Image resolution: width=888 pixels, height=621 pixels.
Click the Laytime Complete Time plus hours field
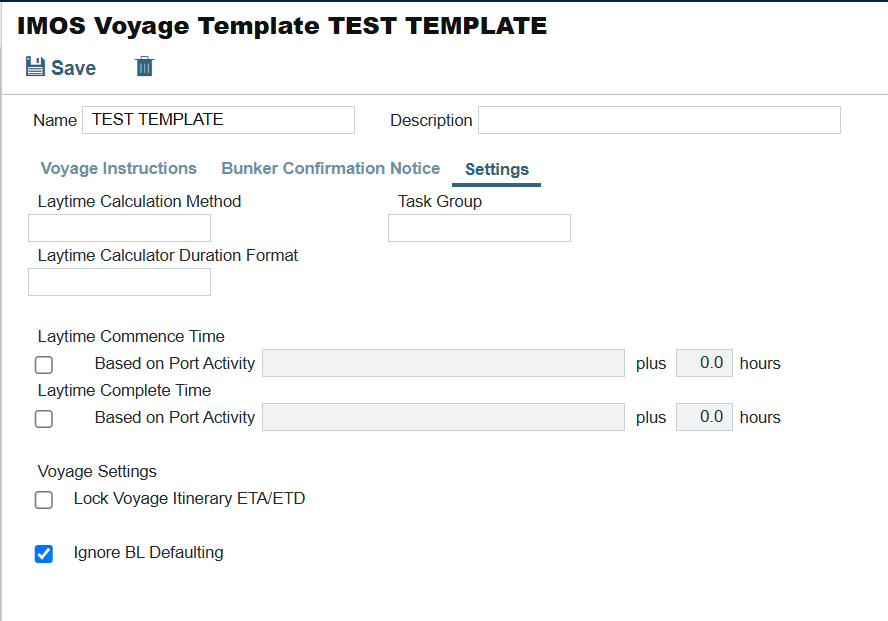coord(704,417)
